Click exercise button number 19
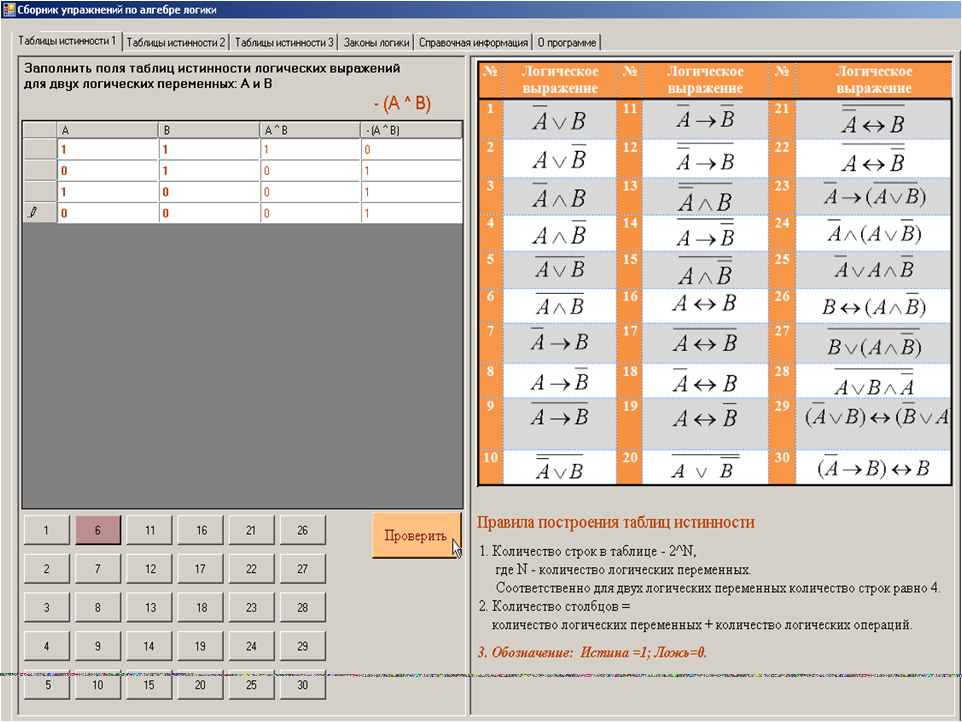 [x=201, y=647]
